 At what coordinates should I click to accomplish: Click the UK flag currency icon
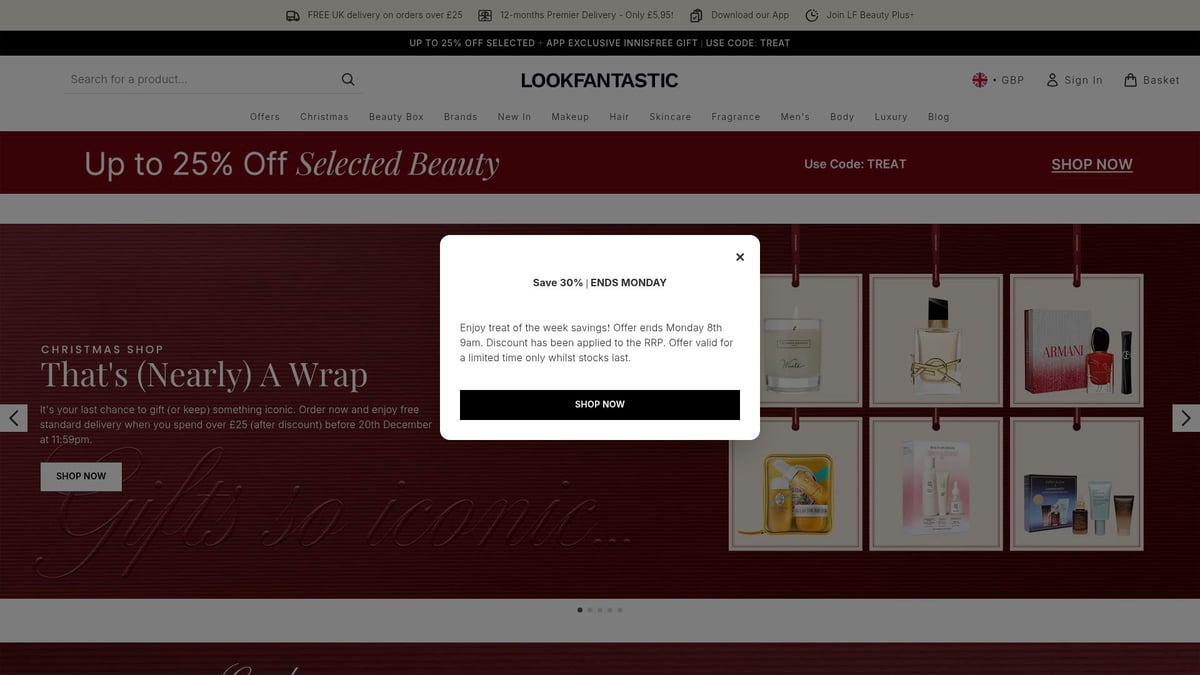coord(980,80)
